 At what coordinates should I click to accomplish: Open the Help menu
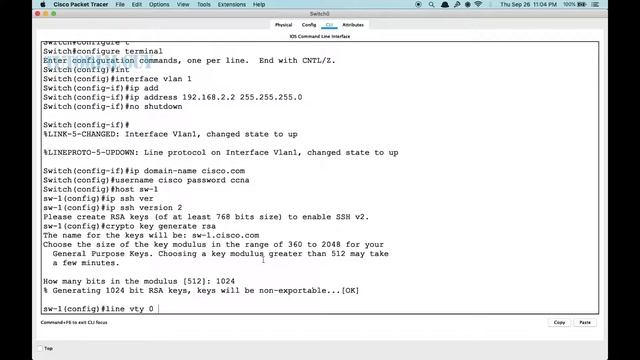(259, 4)
